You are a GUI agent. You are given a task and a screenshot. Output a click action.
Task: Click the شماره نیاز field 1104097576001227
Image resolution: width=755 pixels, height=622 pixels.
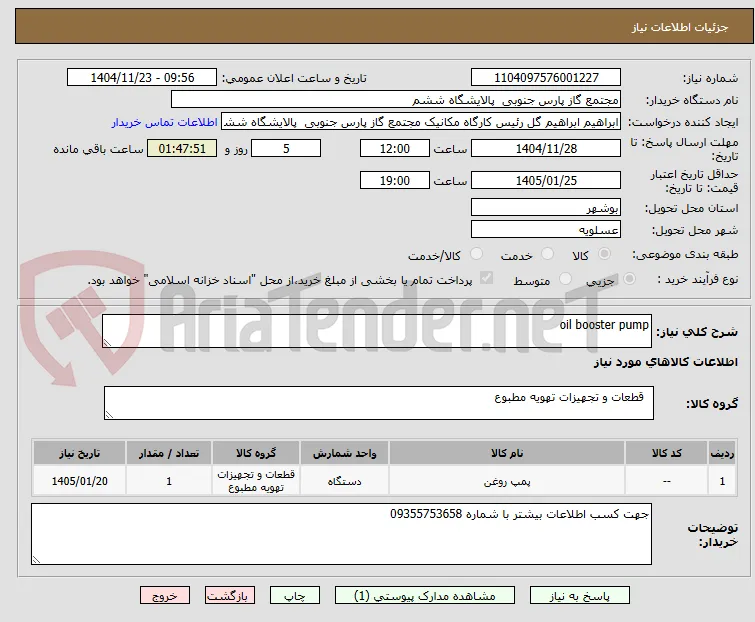(x=546, y=78)
